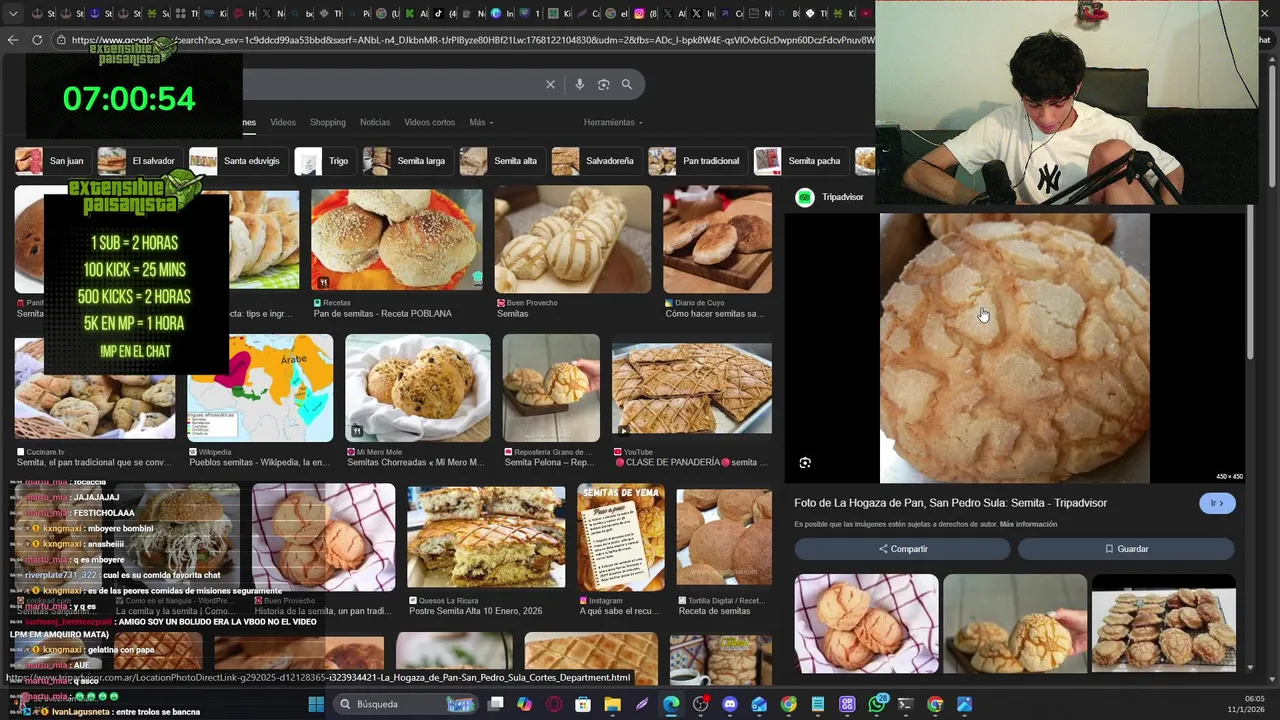Viewport: 1280px width, 720px height.
Task: Open Pan de semitas Receta POBLANA thumbnail
Action: [396, 239]
